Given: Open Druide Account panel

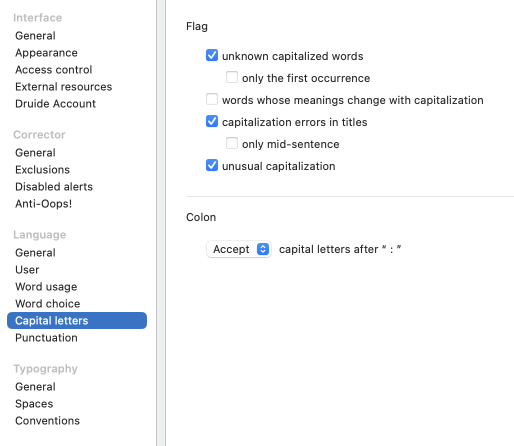Looking at the screenshot, I should tap(55, 104).
